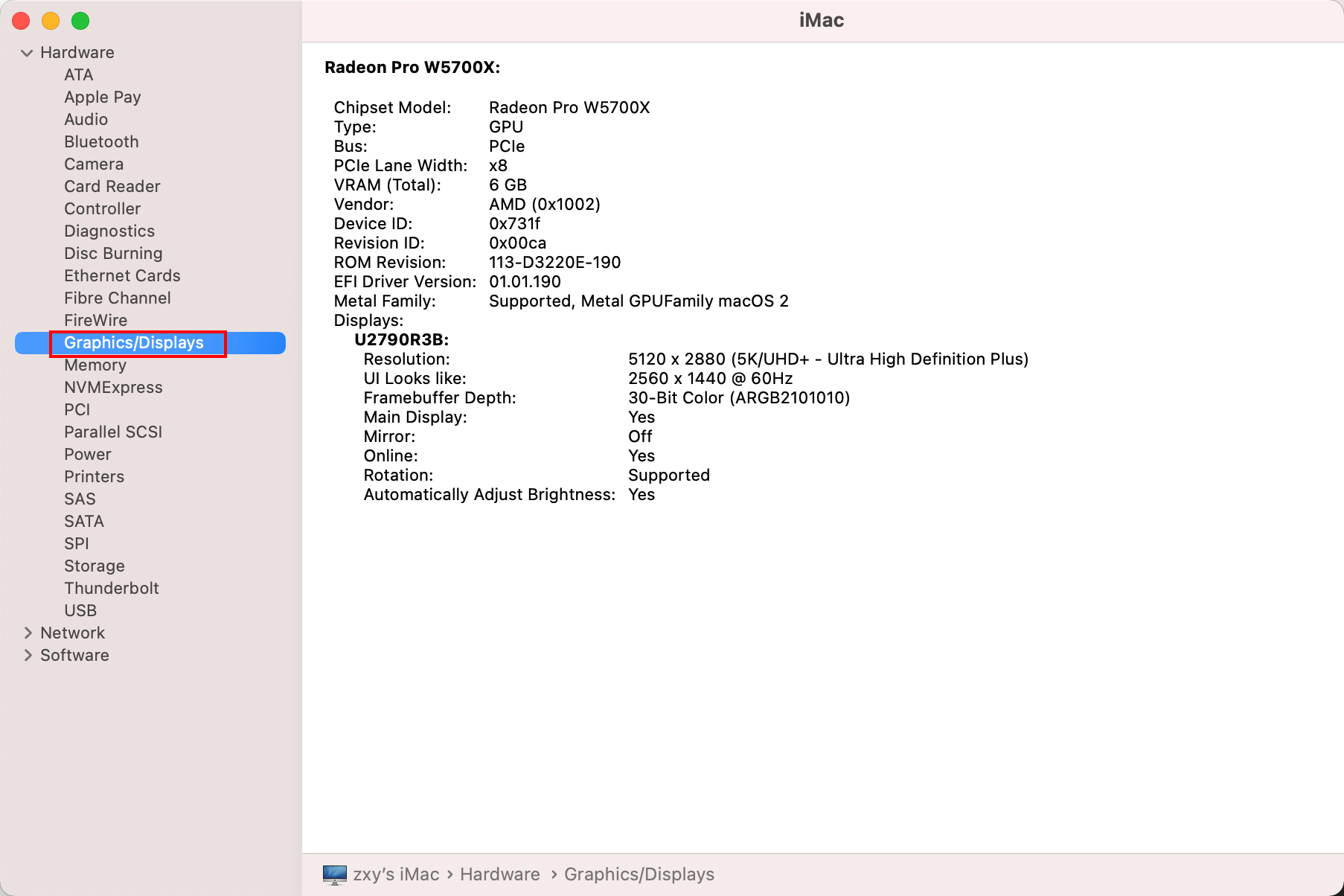Select Disc Burning entry
1344x896 pixels.
pos(113,254)
